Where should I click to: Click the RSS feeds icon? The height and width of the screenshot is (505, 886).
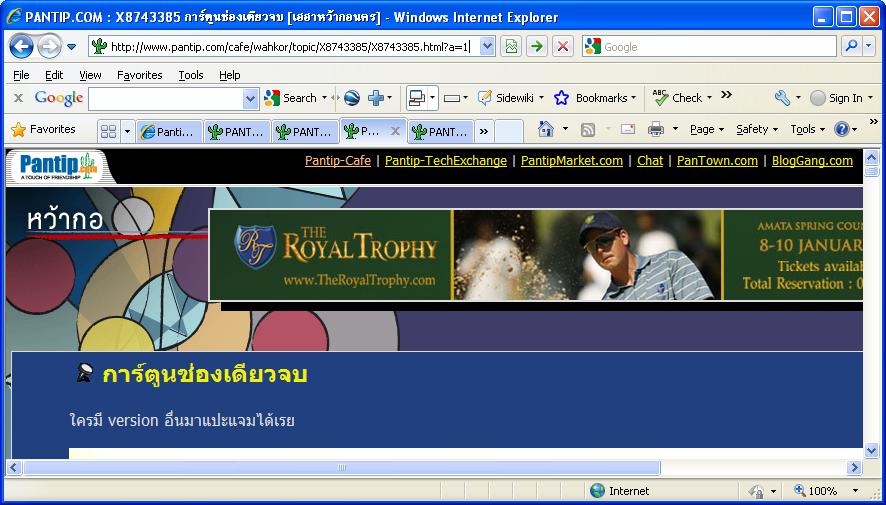[588, 130]
